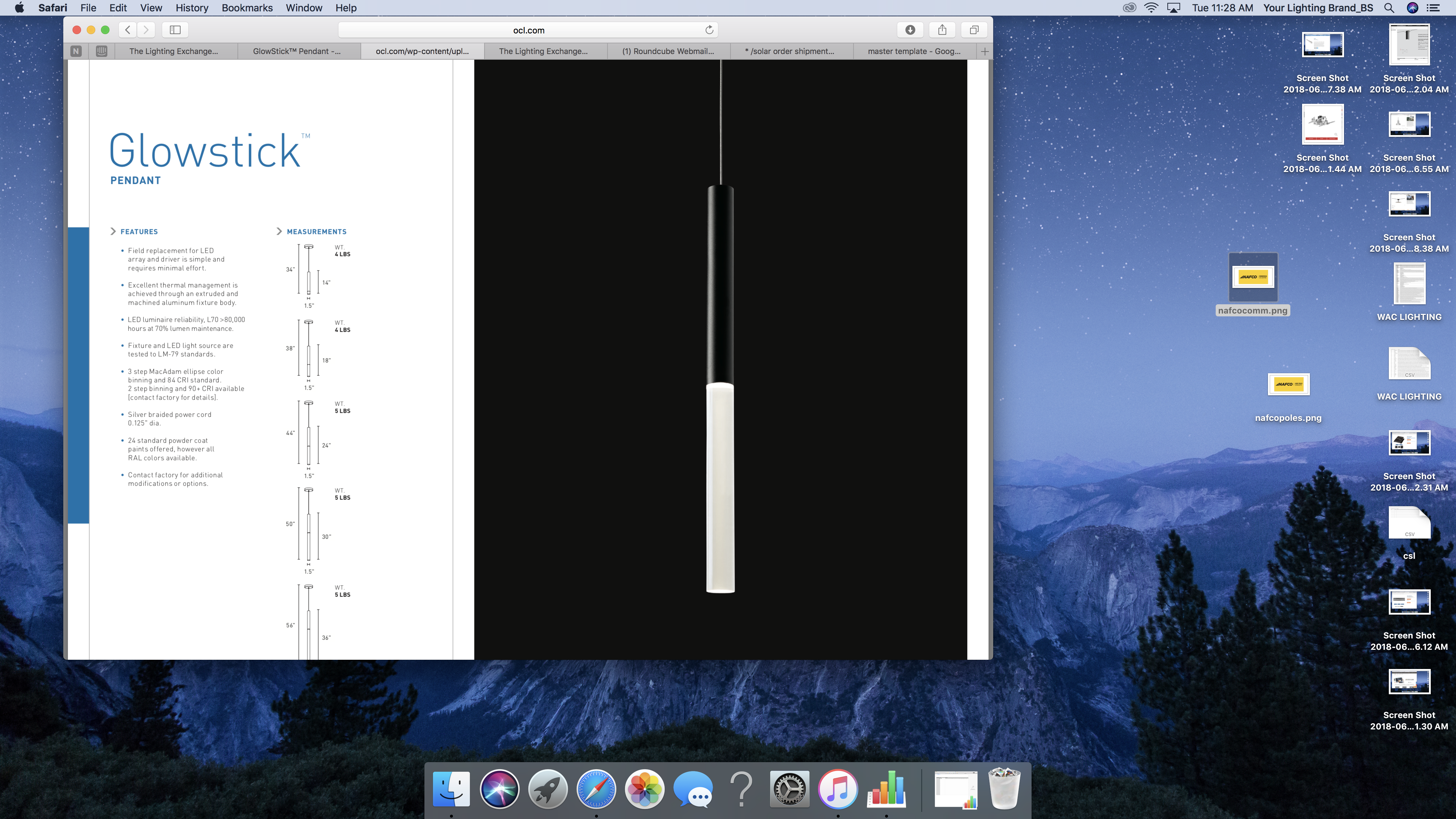Switch to GlowStick Pendant tab
The height and width of the screenshot is (819, 1456).
(x=297, y=52)
